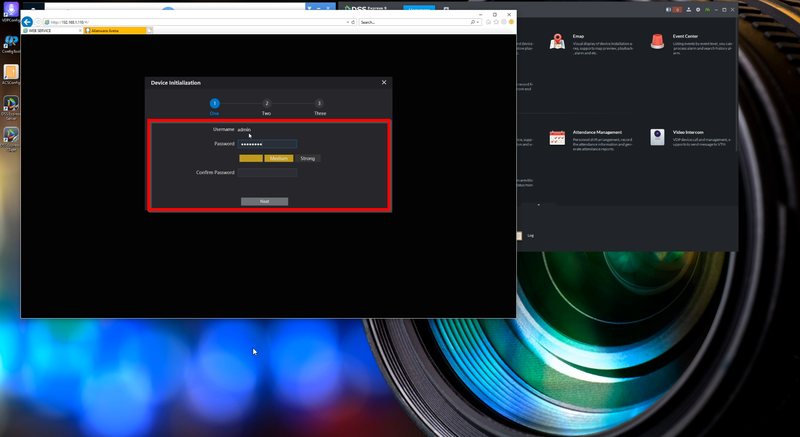Switch to the Alienware Arena tab
The width and height of the screenshot is (800, 437).
pos(115,31)
